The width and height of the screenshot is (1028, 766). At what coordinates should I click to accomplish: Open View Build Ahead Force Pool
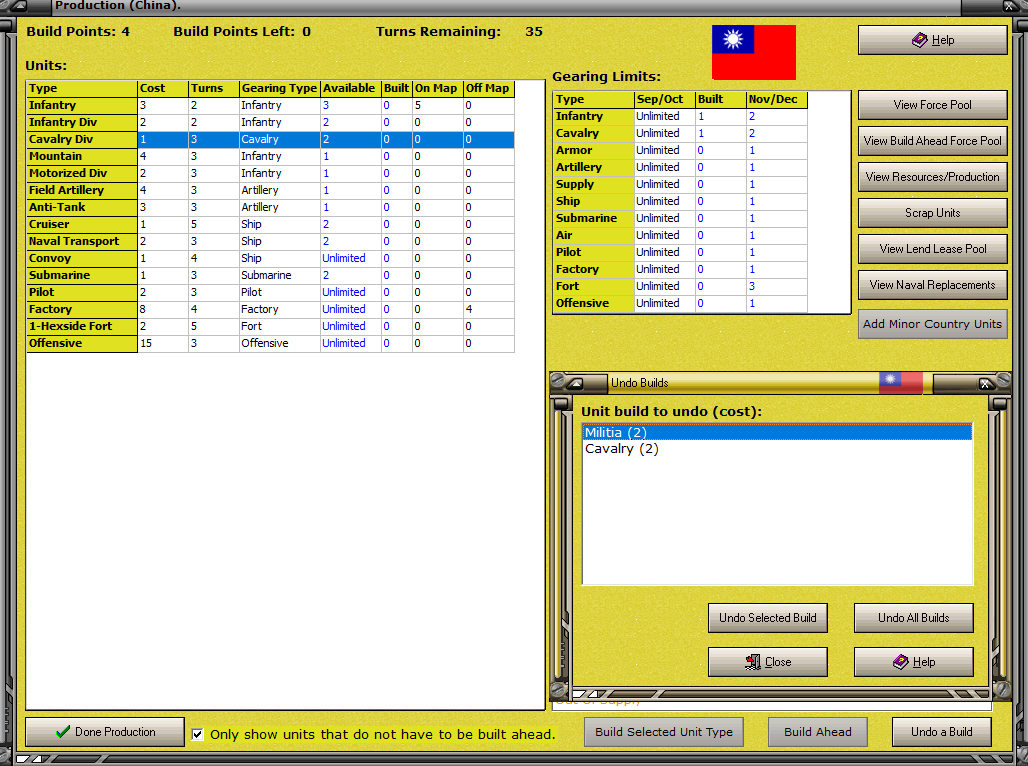coord(932,141)
